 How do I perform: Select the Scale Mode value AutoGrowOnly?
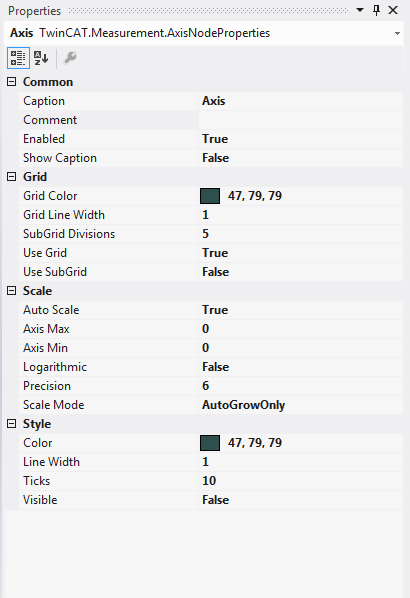pos(301,405)
